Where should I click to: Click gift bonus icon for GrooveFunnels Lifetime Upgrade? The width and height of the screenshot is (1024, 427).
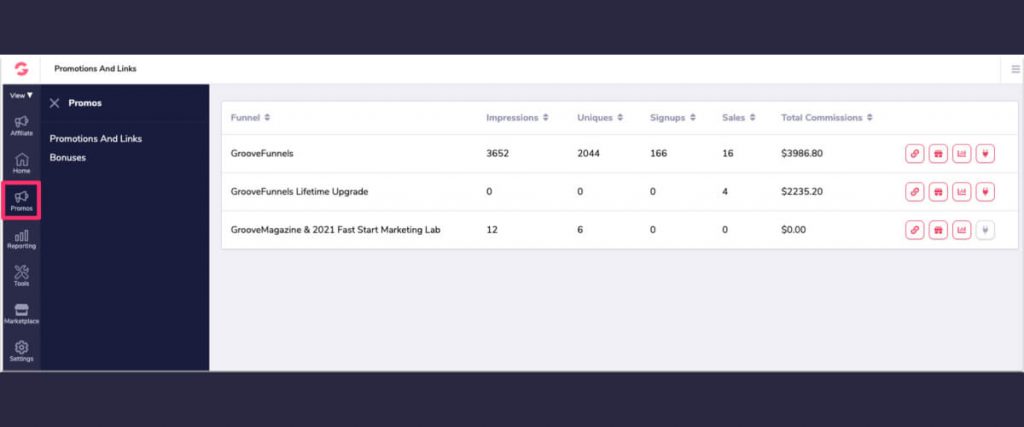click(x=938, y=192)
